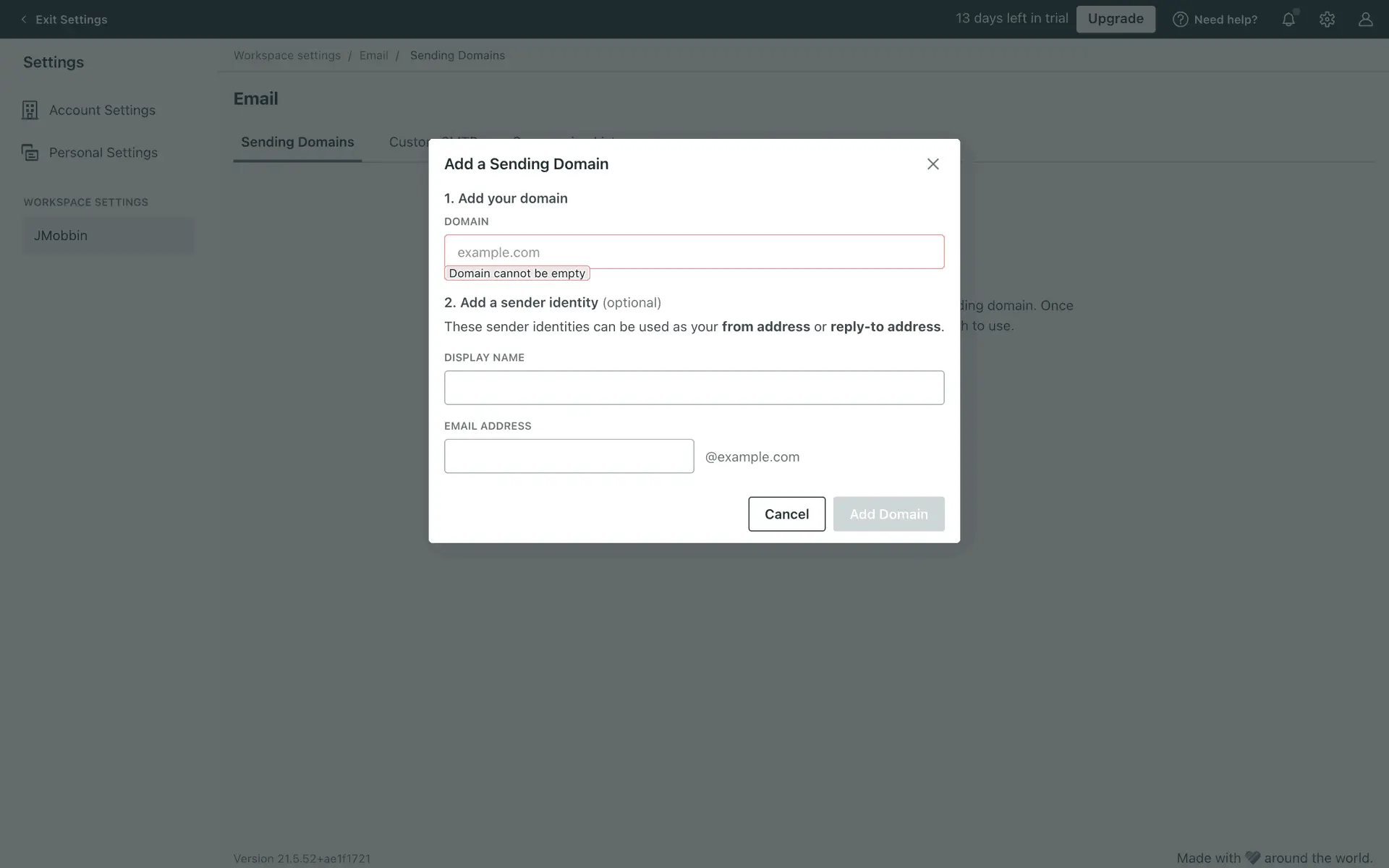Viewport: 1389px width, 868px height.
Task: Close the Add a Sending Domain dialog
Action: tap(933, 164)
